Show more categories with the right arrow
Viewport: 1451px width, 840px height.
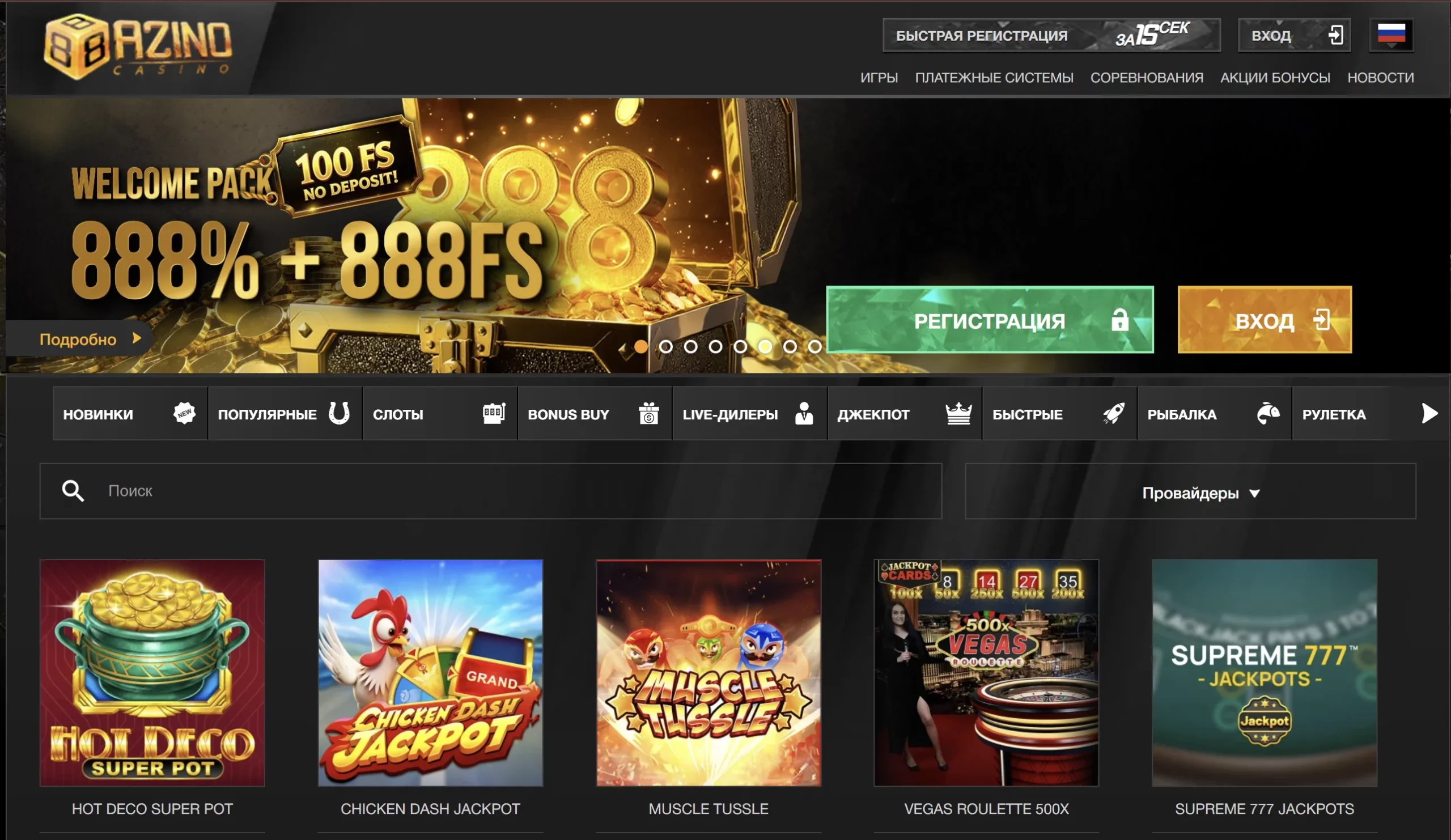[1429, 413]
